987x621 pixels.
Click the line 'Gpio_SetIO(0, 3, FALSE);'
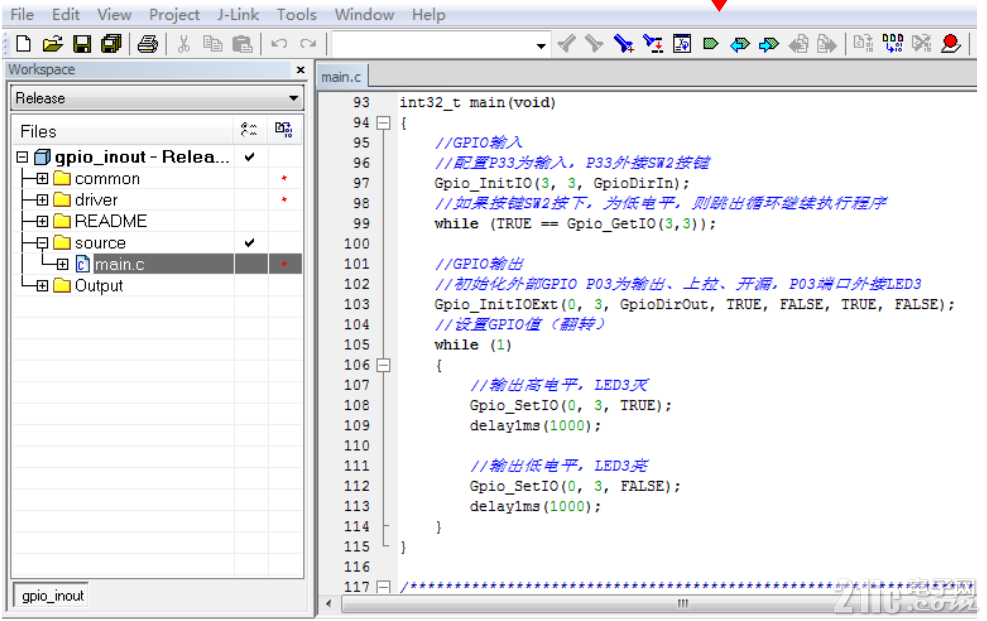click(x=575, y=486)
